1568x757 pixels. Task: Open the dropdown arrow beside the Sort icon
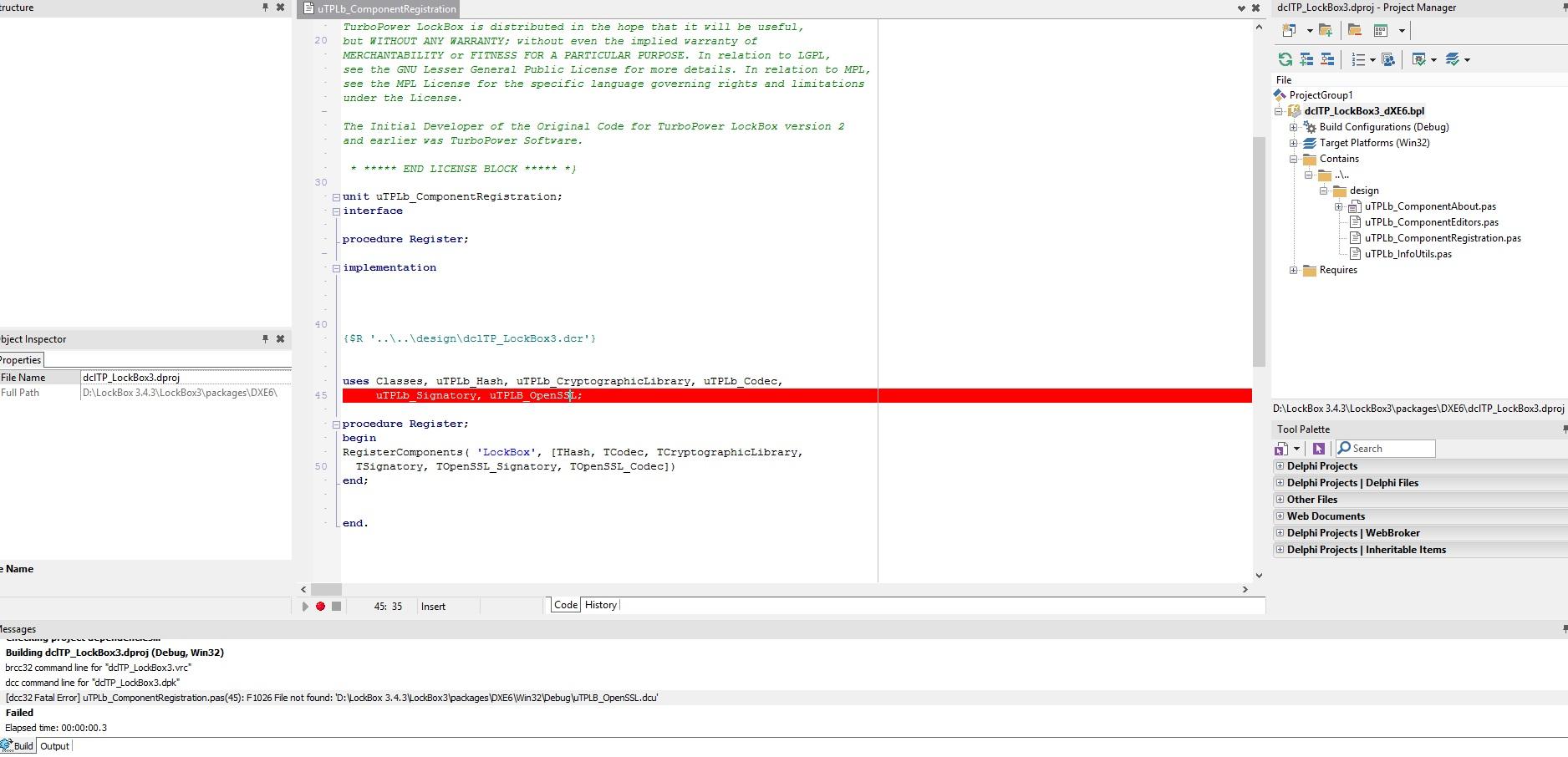tap(1372, 60)
